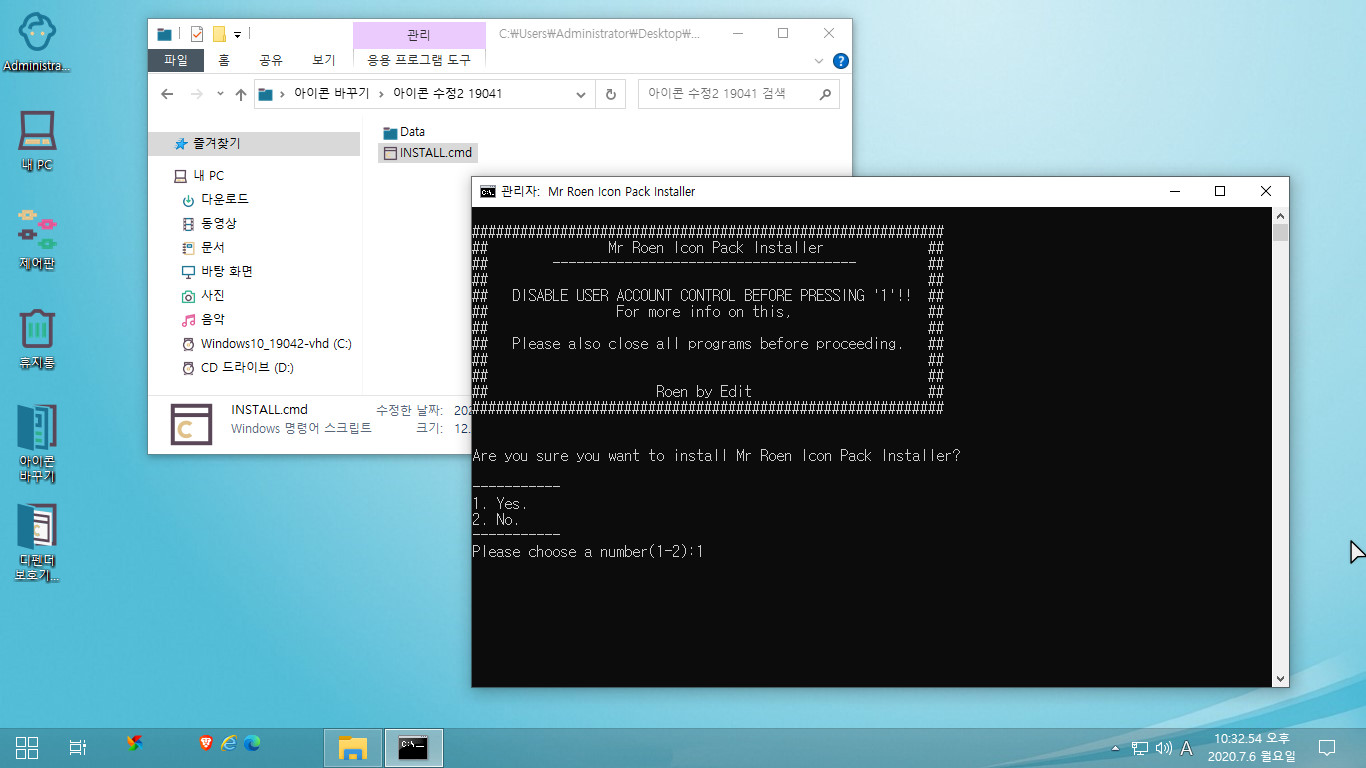The height and width of the screenshot is (768, 1366).
Task: Open the 휴지통 recycle bin desktop icon
Action: [37, 338]
